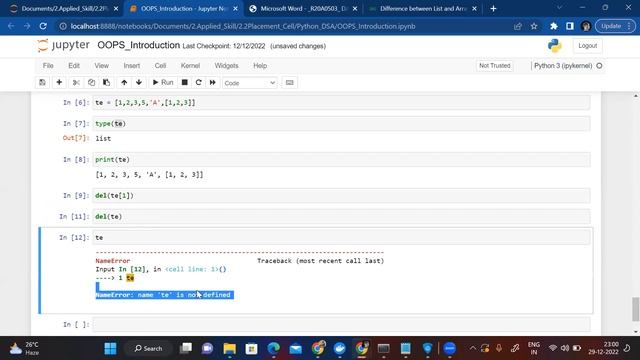Show hidden system tray icons chevron
Screen dimensions: 640x360
[x=472, y=348]
